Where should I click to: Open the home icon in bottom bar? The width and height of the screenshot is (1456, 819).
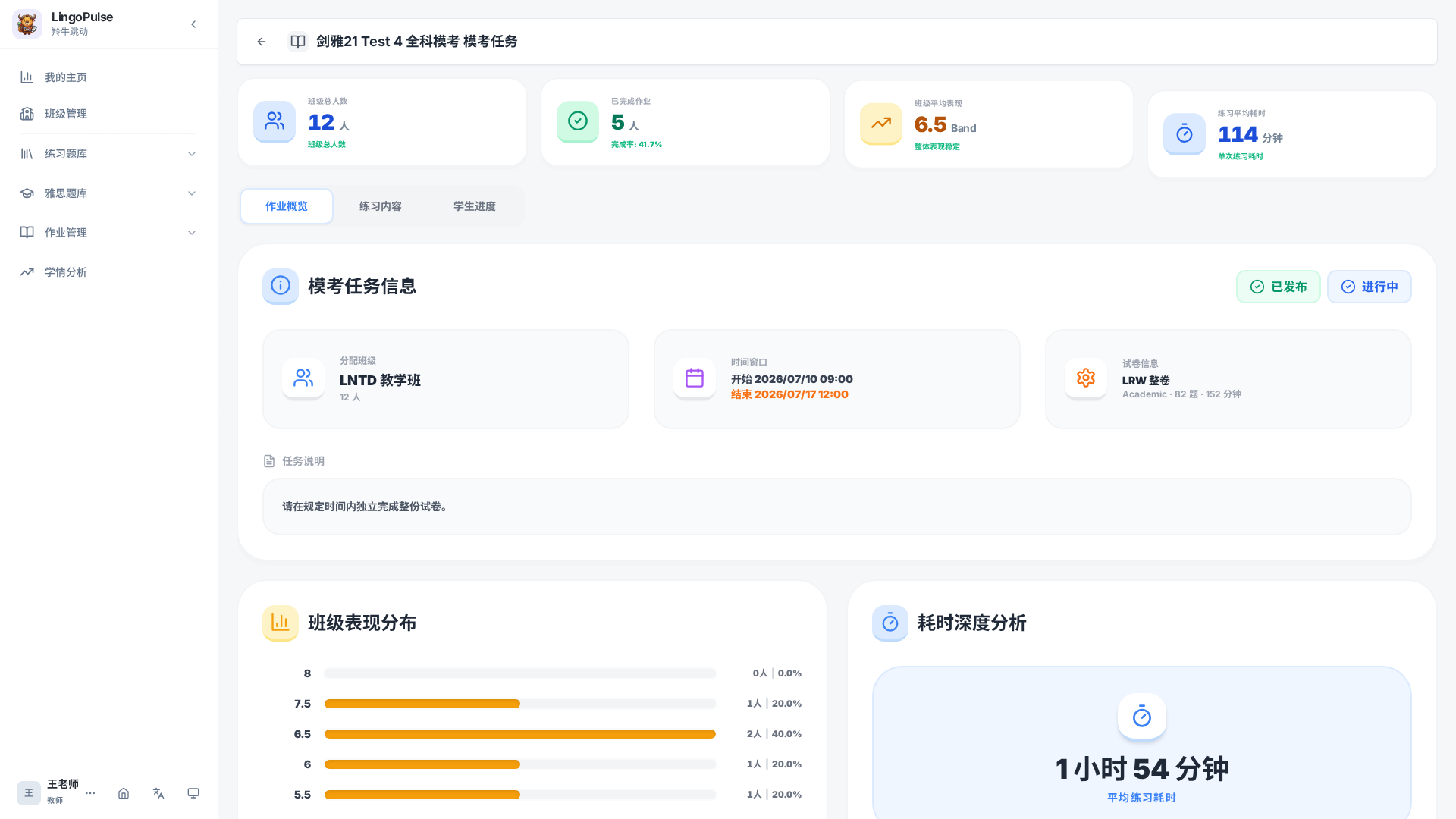[x=124, y=793]
